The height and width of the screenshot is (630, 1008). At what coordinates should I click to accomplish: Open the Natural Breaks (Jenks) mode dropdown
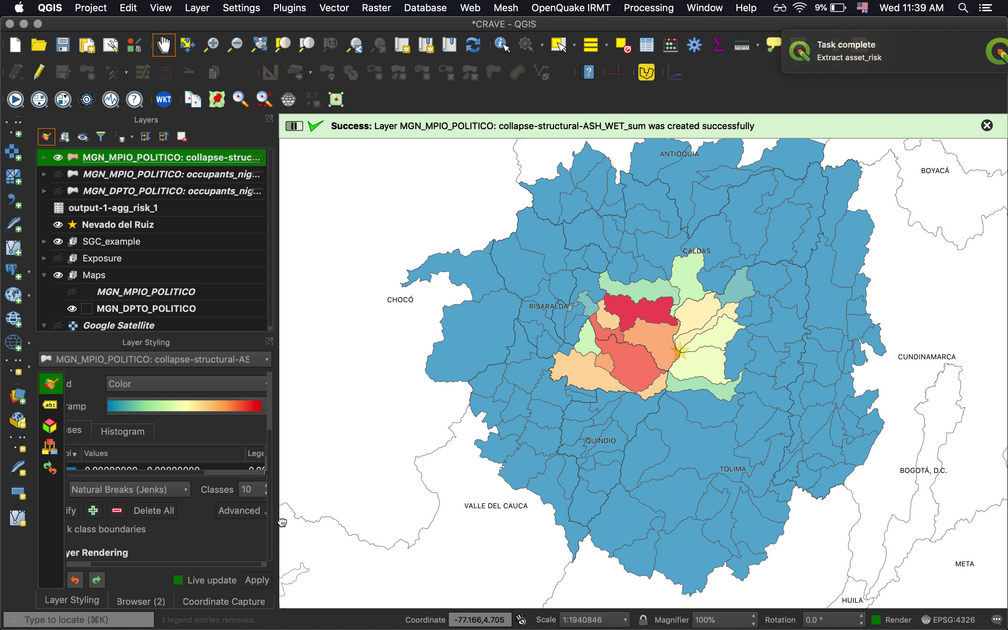click(x=129, y=490)
